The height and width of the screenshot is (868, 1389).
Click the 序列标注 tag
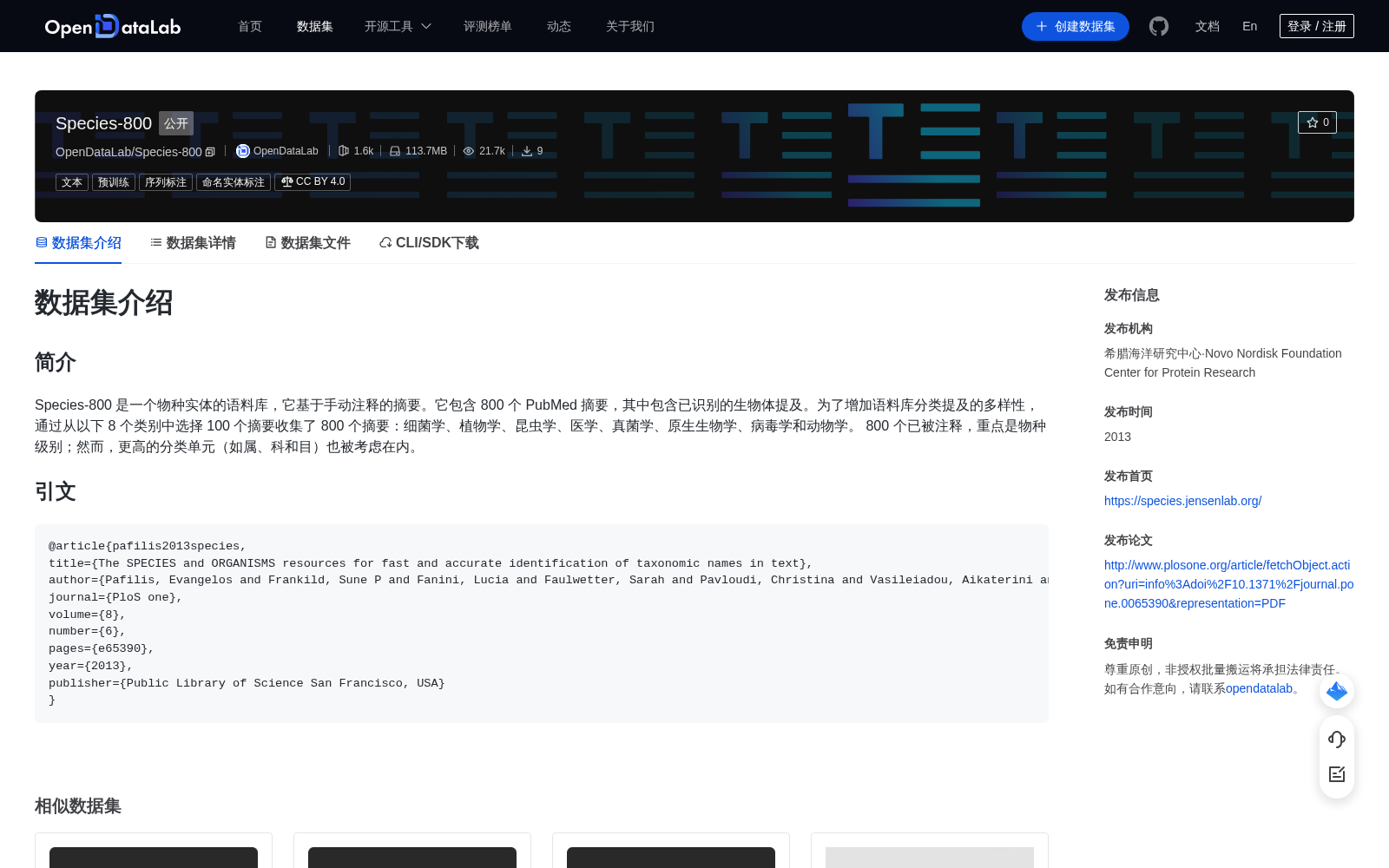click(x=166, y=182)
